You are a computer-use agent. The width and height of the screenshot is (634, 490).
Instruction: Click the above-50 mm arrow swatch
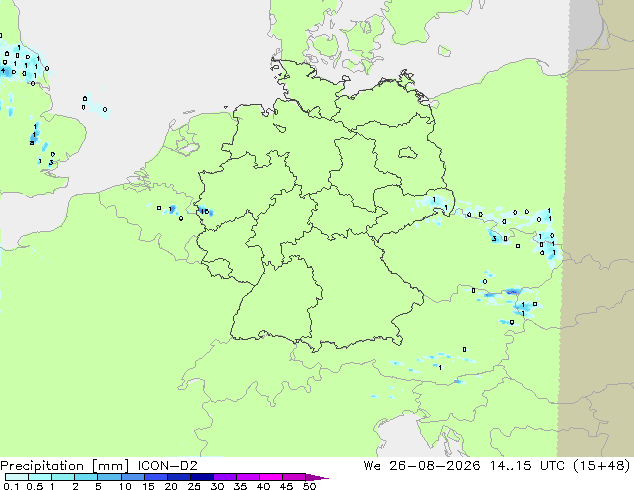[x=317, y=477]
